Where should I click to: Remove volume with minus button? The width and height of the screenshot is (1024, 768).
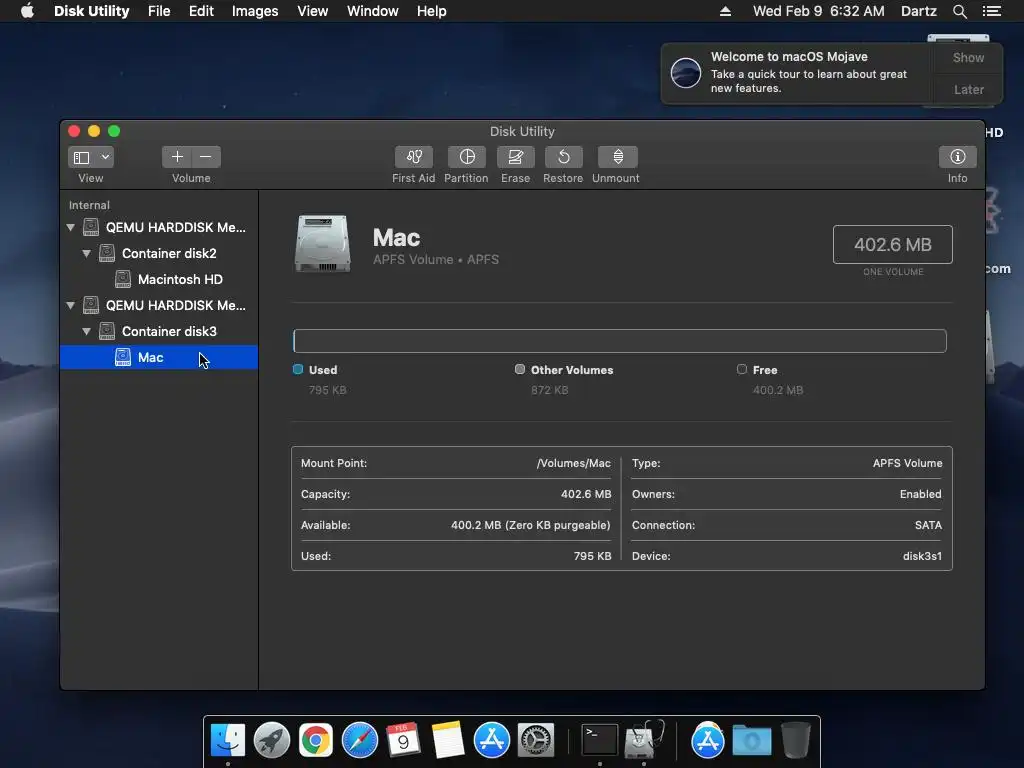pyautogui.click(x=206, y=157)
